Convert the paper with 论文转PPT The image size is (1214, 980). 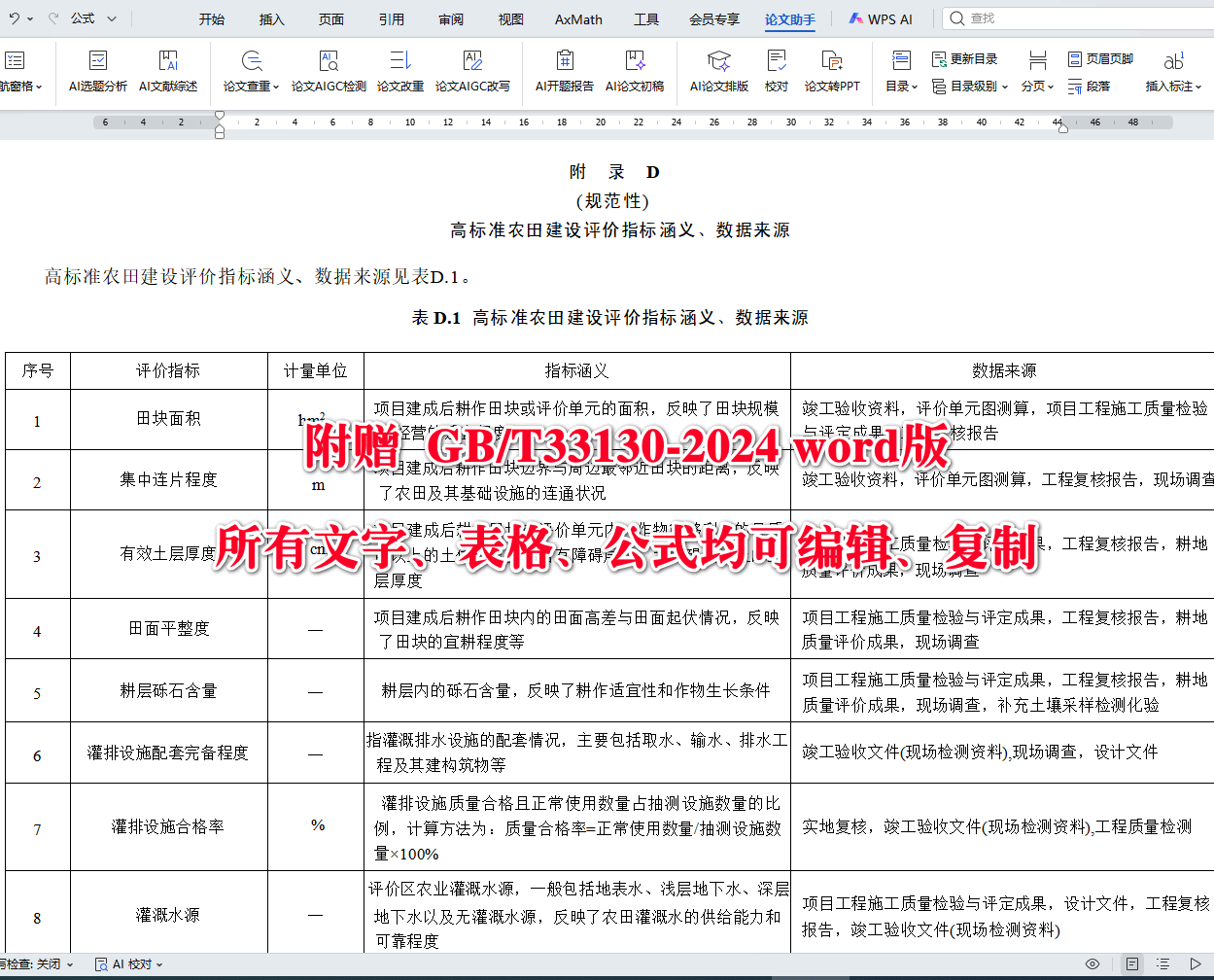point(831,73)
